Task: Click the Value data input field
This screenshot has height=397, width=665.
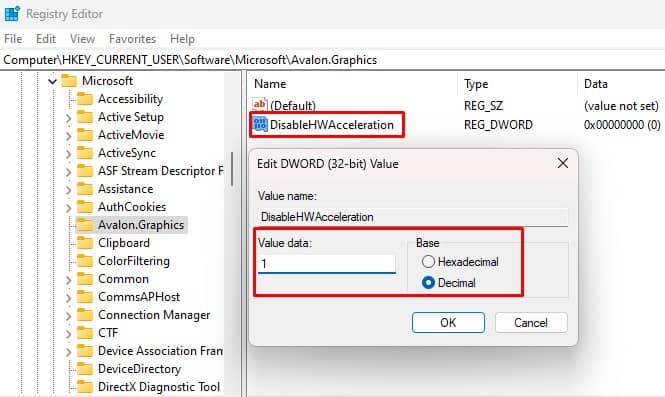Action: coord(327,264)
